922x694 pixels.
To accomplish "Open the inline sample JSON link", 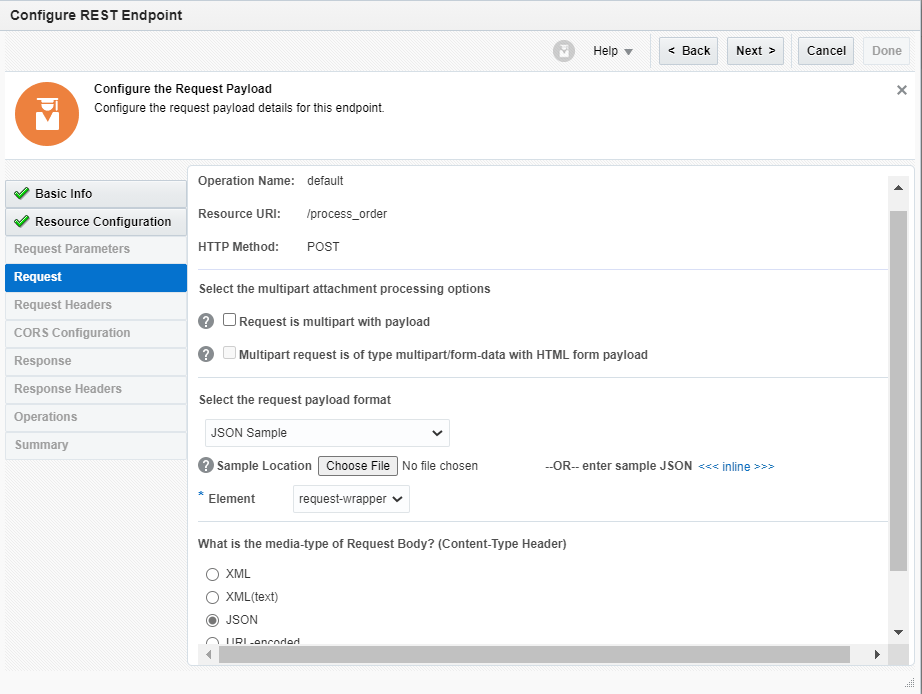I will tap(736, 466).
